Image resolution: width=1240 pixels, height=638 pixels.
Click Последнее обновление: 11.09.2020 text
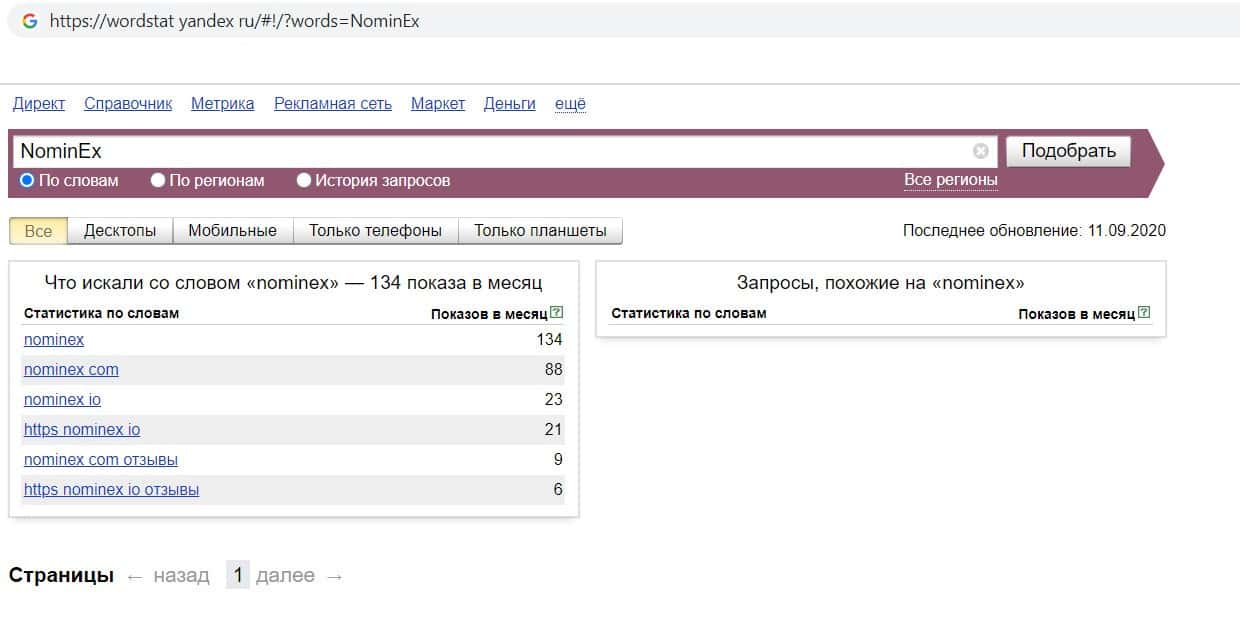[1034, 231]
